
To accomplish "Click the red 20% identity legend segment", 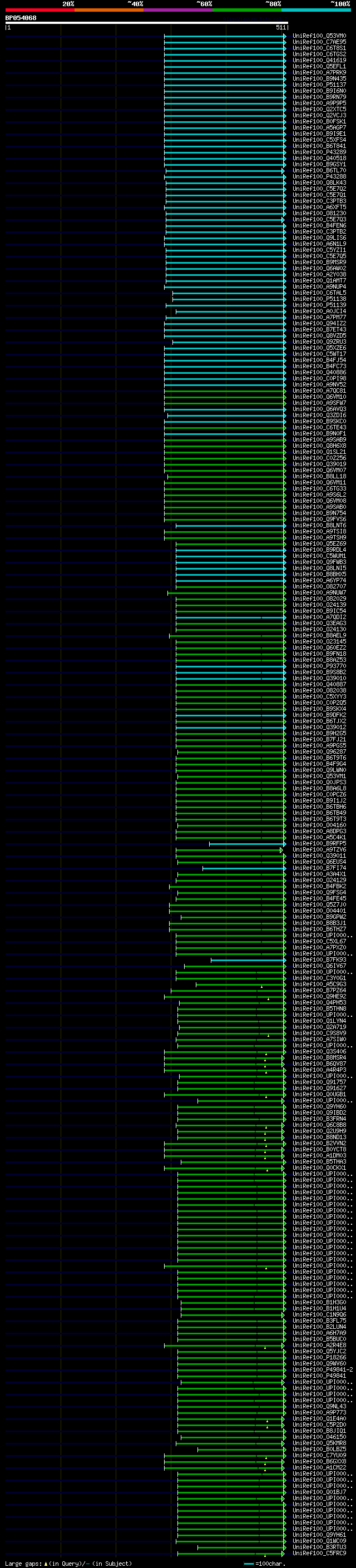I will click(x=39, y=10).
